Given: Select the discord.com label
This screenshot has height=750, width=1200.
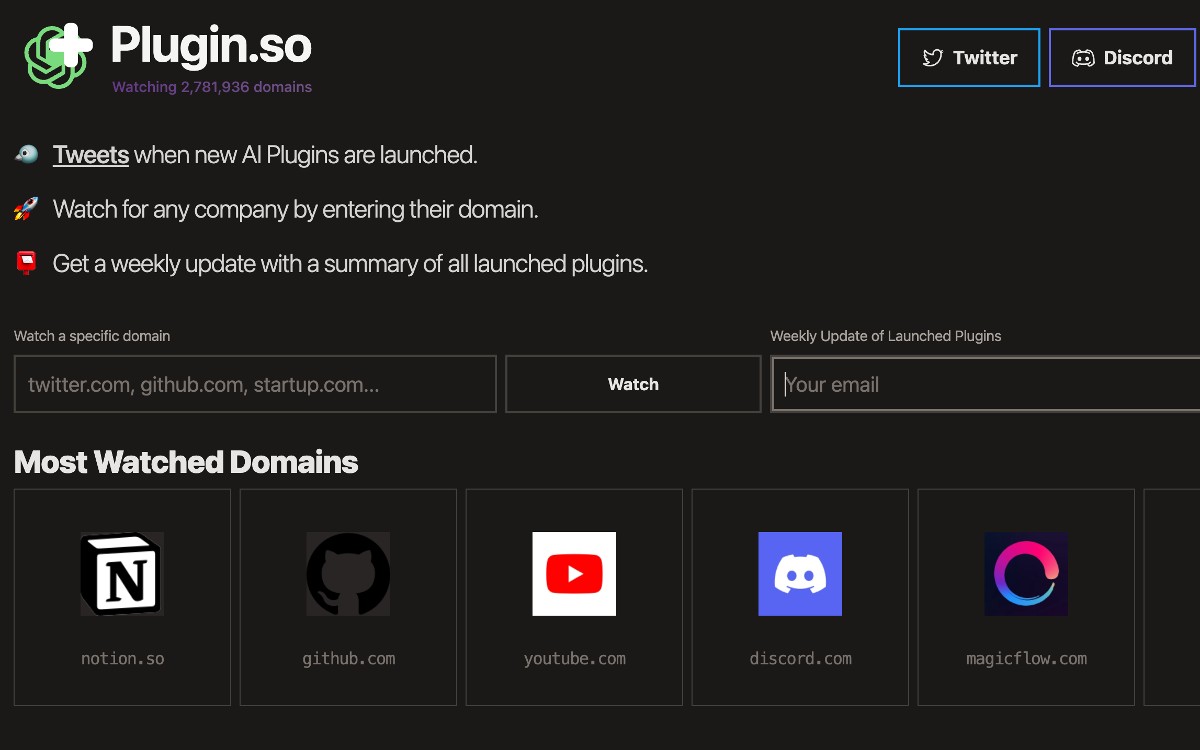Looking at the screenshot, I should click(800, 658).
